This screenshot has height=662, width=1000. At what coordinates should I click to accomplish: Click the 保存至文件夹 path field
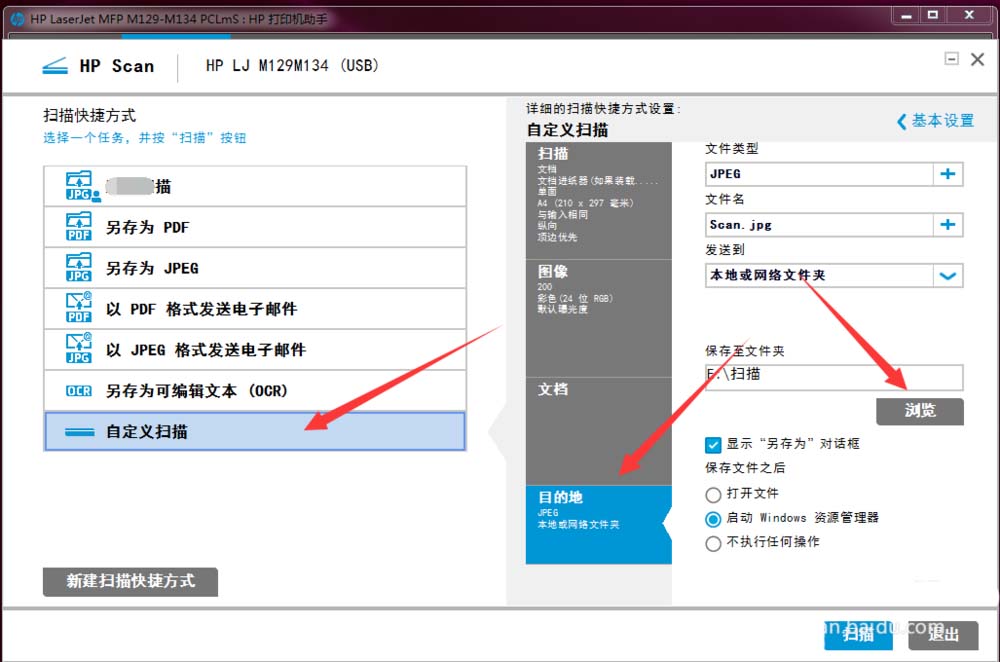point(834,378)
